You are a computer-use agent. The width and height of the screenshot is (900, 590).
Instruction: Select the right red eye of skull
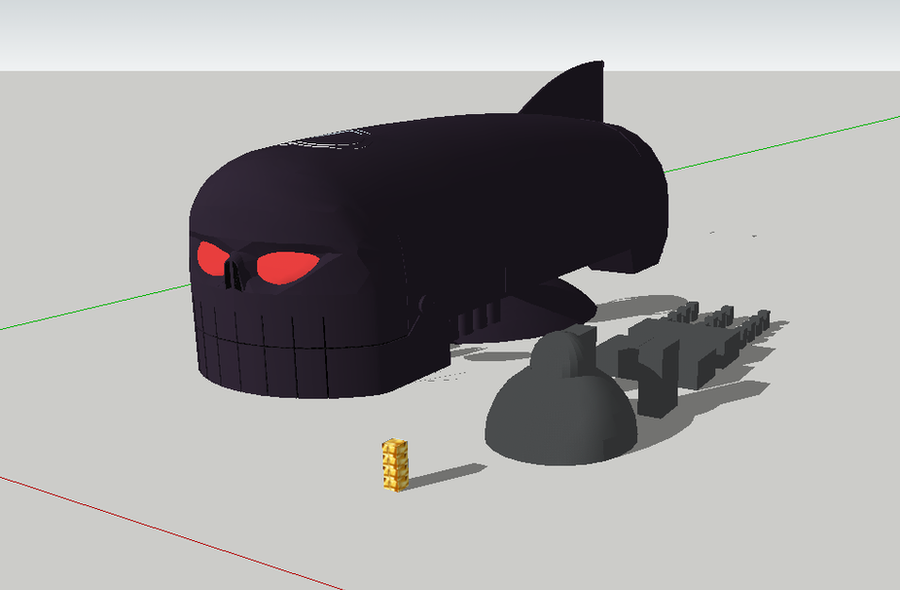click(287, 267)
